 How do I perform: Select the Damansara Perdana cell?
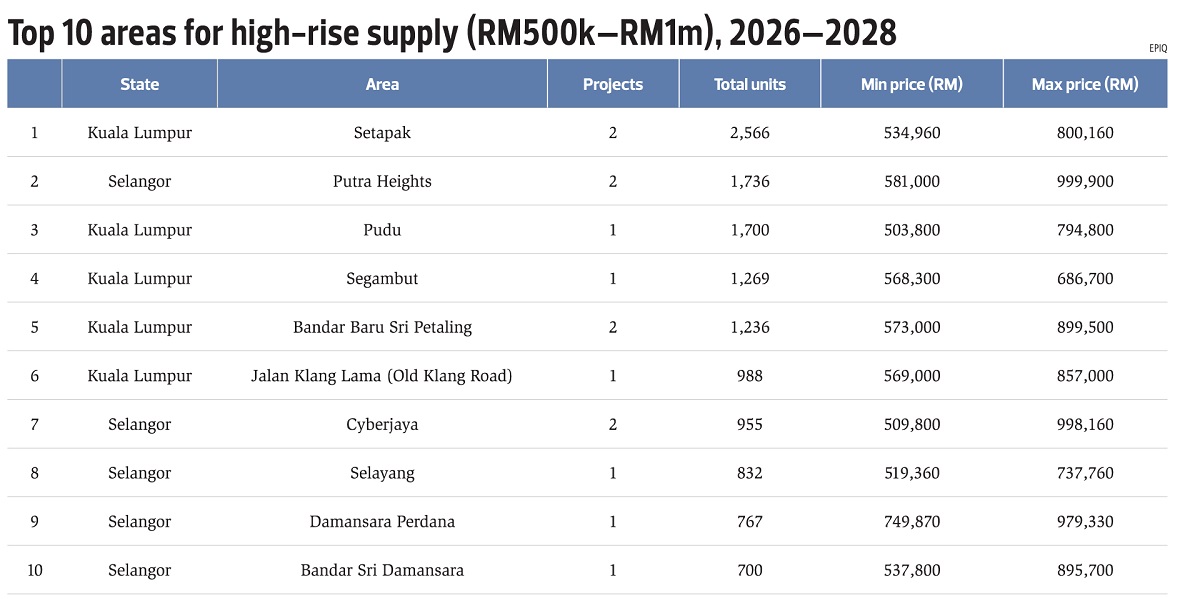point(382,521)
